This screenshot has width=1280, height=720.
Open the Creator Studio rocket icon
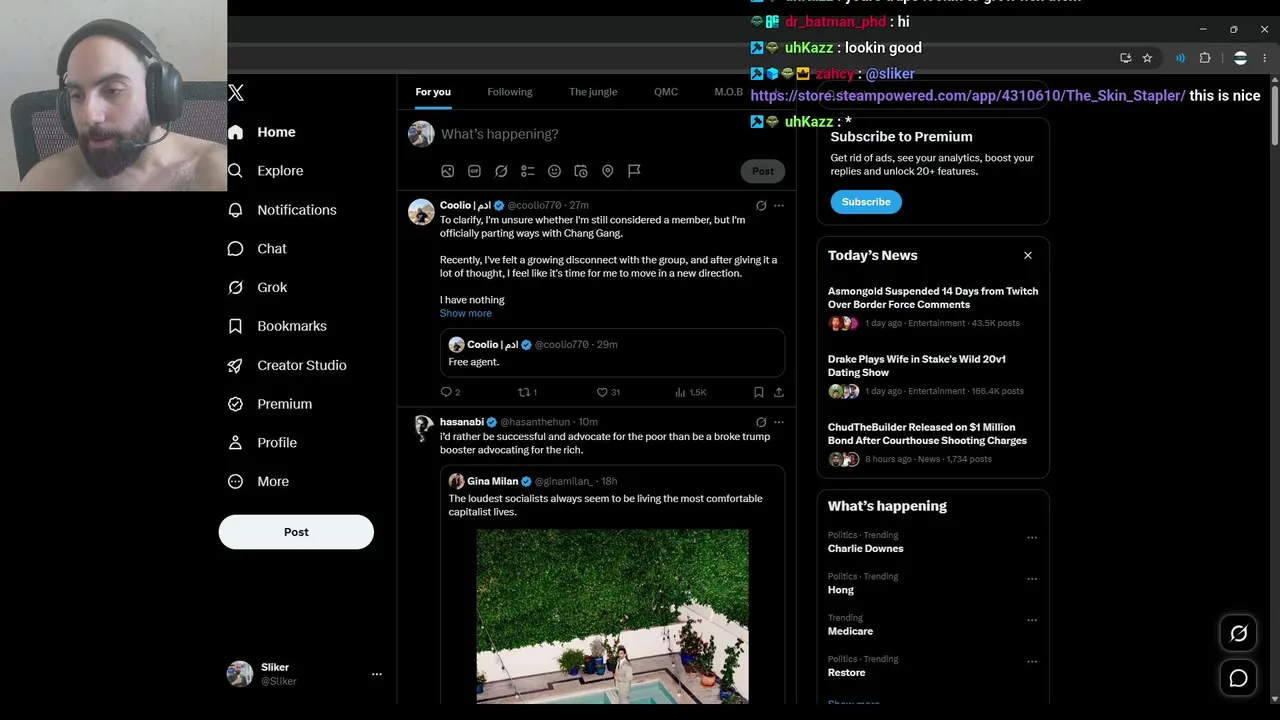[x=236, y=365]
